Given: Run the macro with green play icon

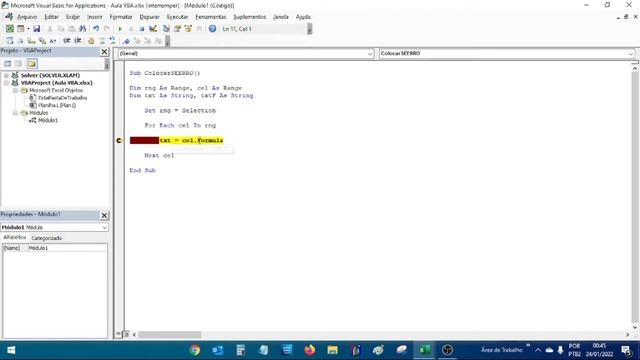Looking at the screenshot, I should 120,29.
